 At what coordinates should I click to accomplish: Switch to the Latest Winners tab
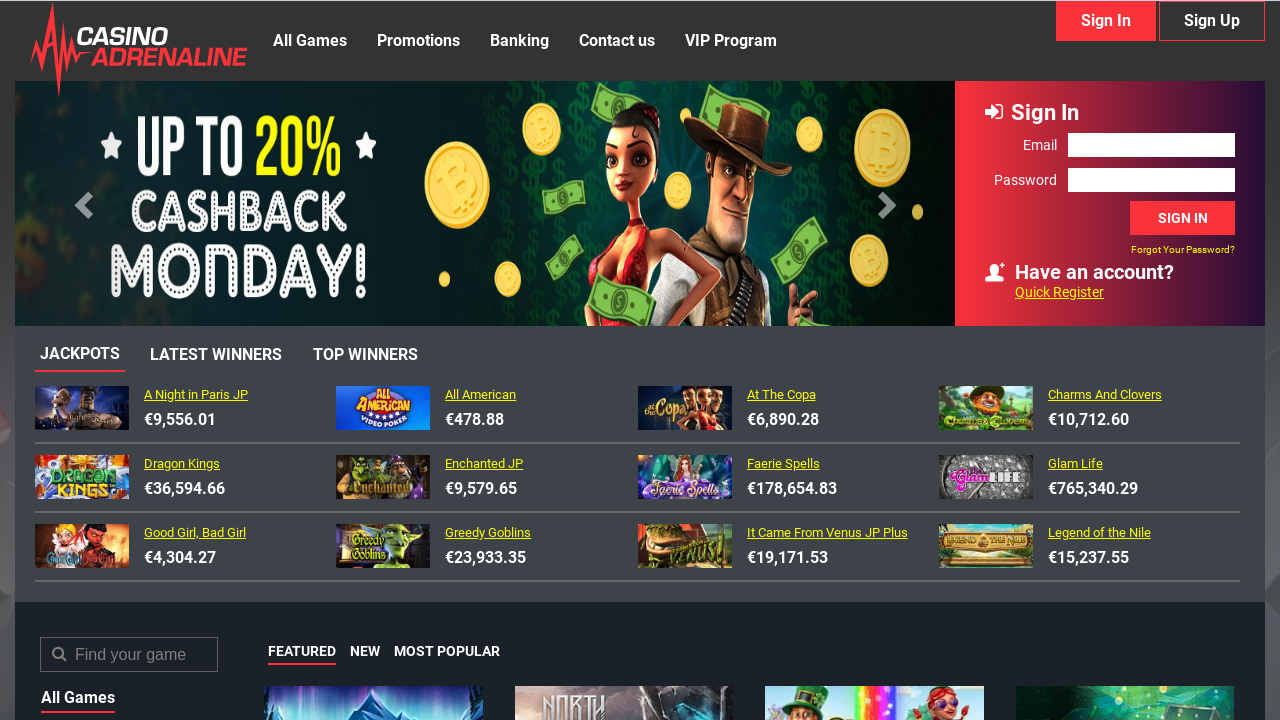tap(216, 355)
